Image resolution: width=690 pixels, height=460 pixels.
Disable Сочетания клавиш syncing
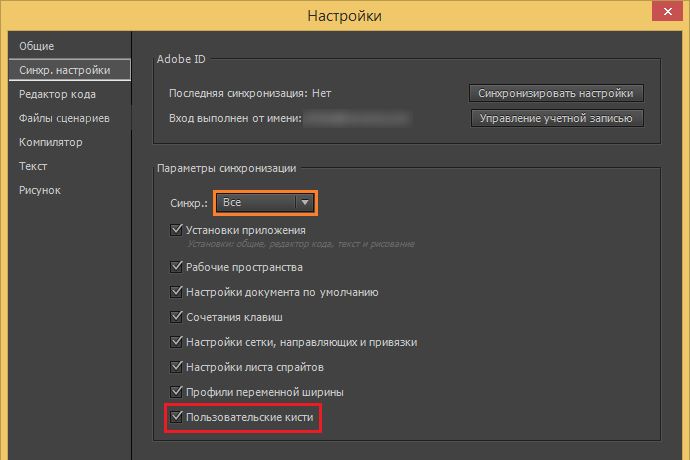[x=177, y=317]
